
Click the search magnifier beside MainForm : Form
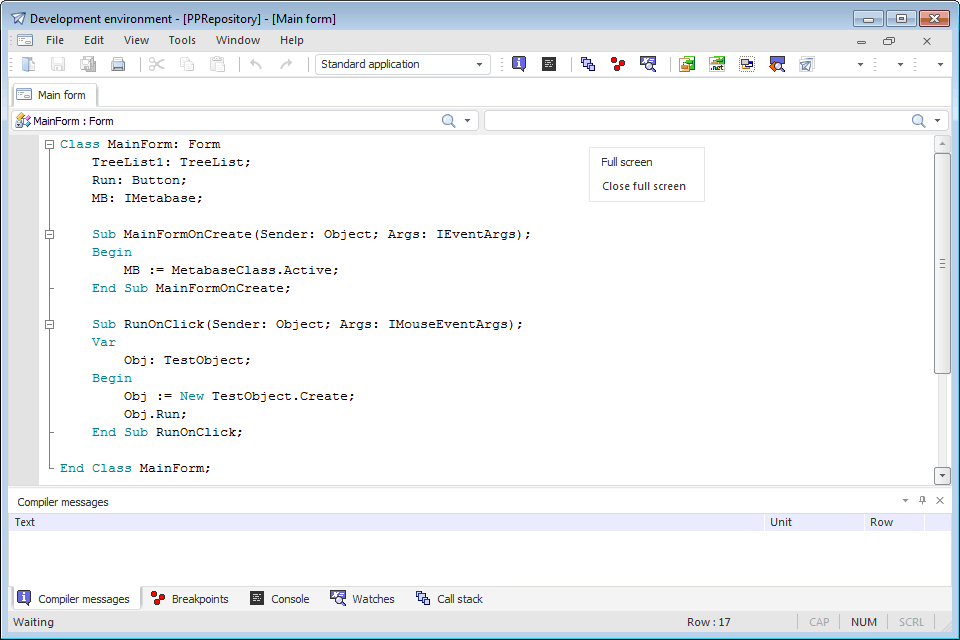[449, 121]
